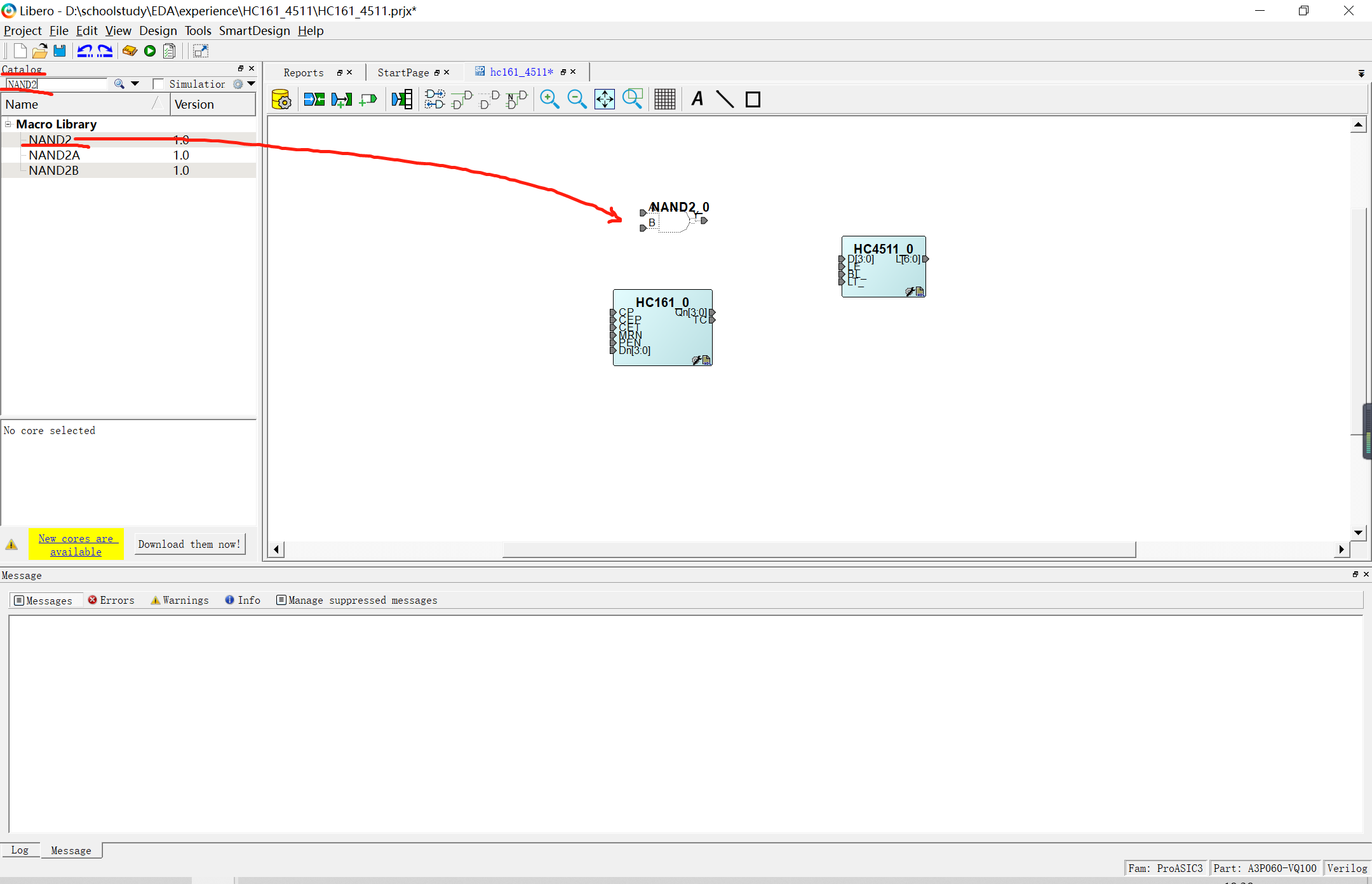This screenshot has height=884, width=1372.
Task: Switch to the Reports tab
Action: [304, 72]
